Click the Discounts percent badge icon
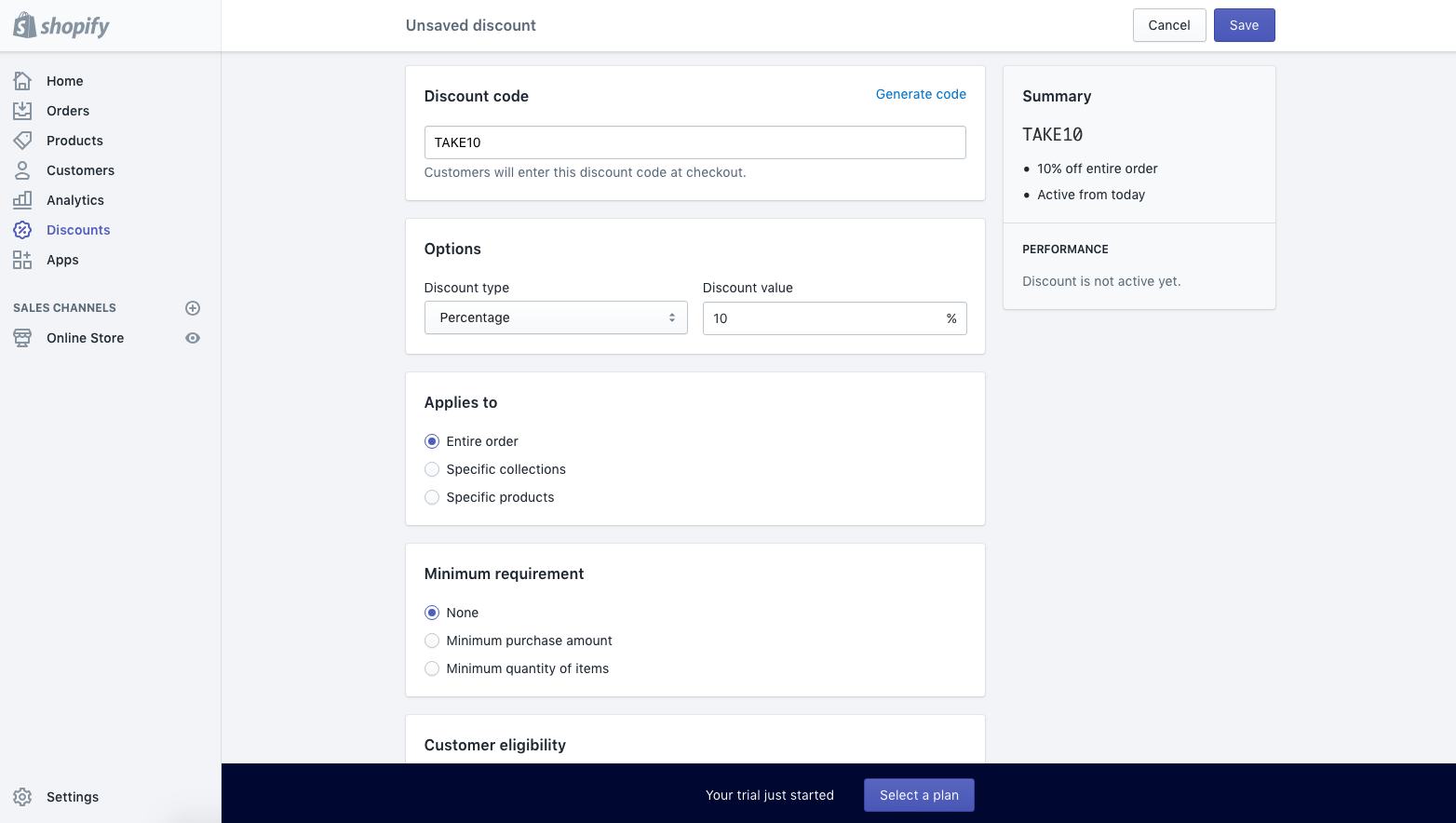1456x823 pixels. pyautogui.click(x=22, y=230)
